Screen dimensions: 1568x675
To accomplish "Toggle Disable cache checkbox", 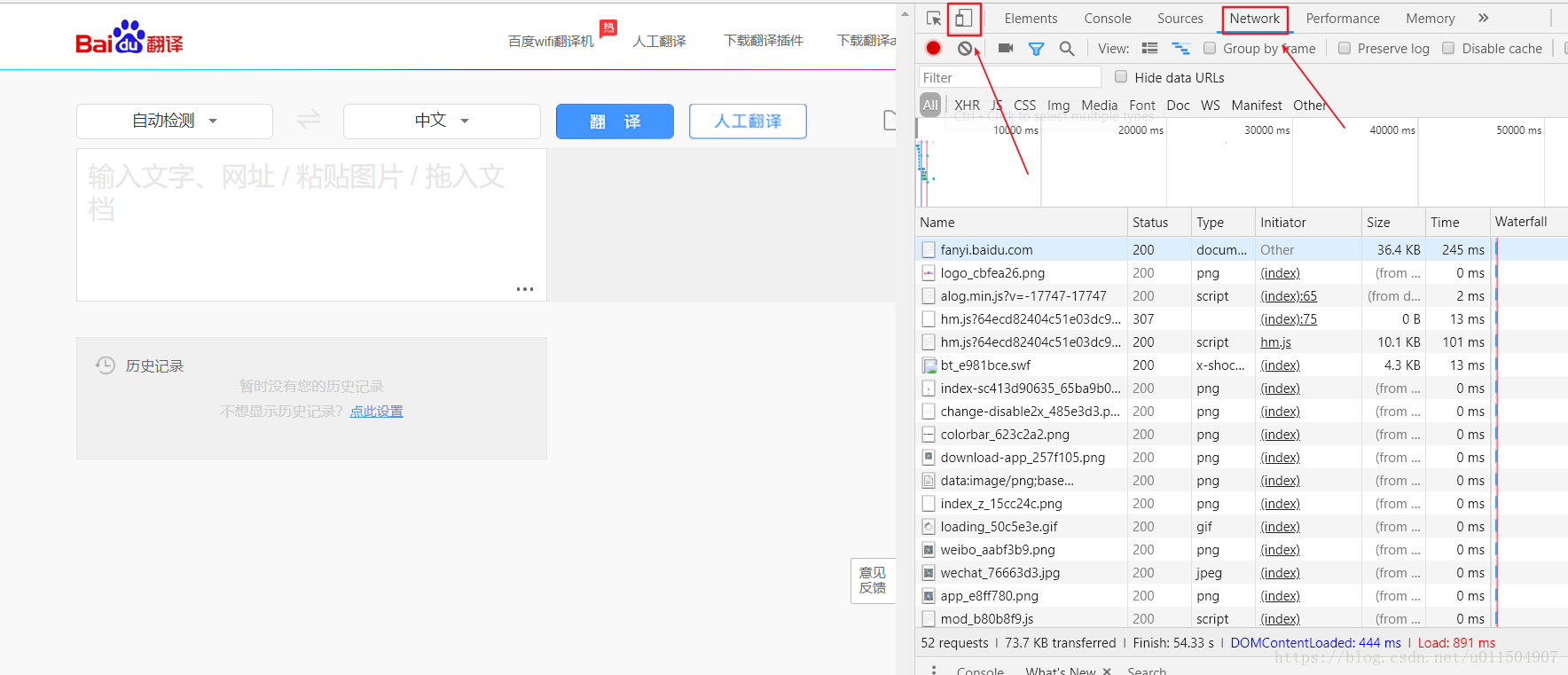I will [1448, 48].
